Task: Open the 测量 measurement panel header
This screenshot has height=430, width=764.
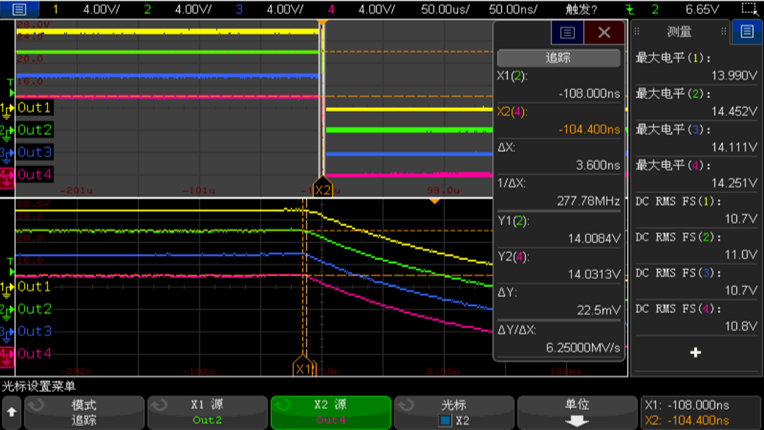Action: 679,32
